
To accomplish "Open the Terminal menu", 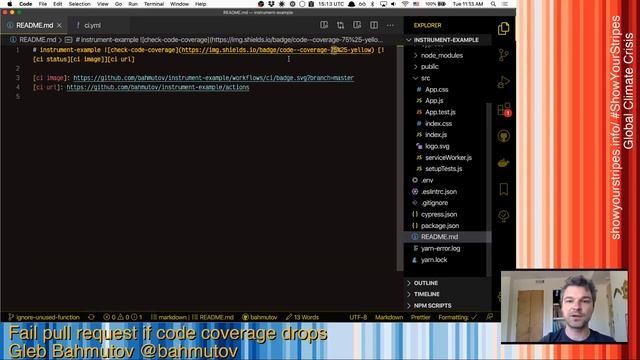I will 154,4.
